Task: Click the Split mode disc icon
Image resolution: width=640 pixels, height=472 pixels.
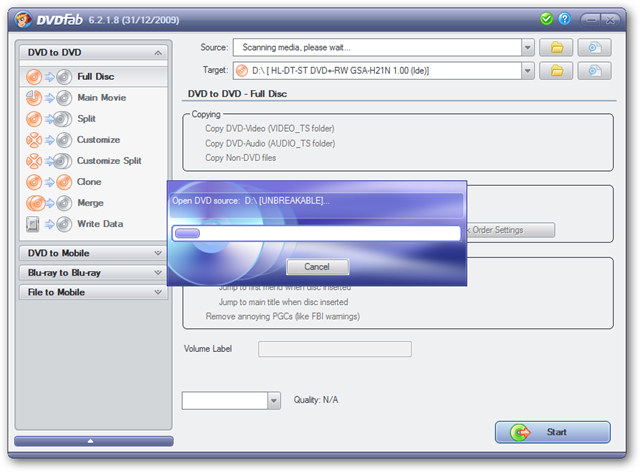Action: coord(49,119)
